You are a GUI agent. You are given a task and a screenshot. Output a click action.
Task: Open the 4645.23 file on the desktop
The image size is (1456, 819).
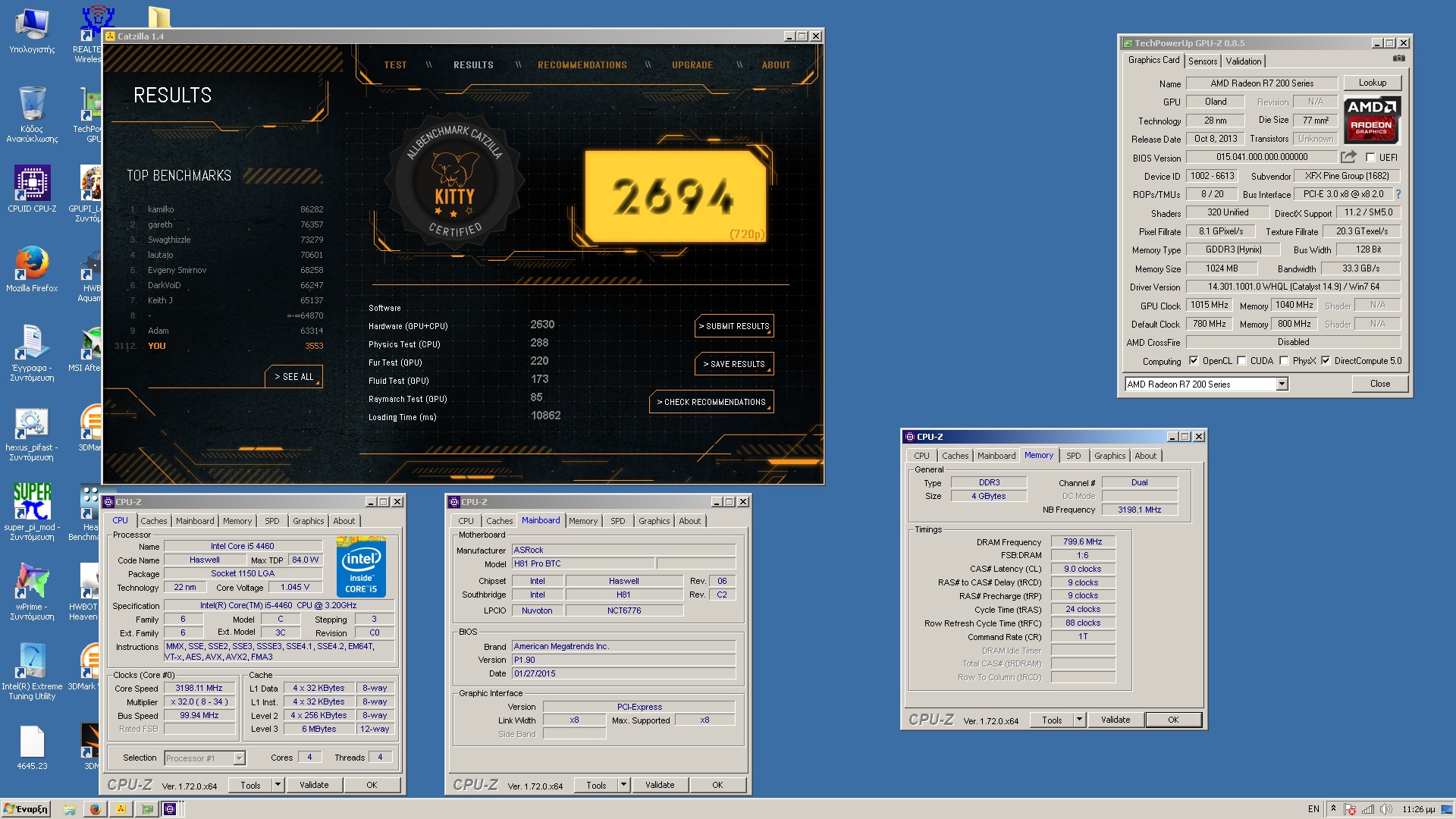coord(32,748)
